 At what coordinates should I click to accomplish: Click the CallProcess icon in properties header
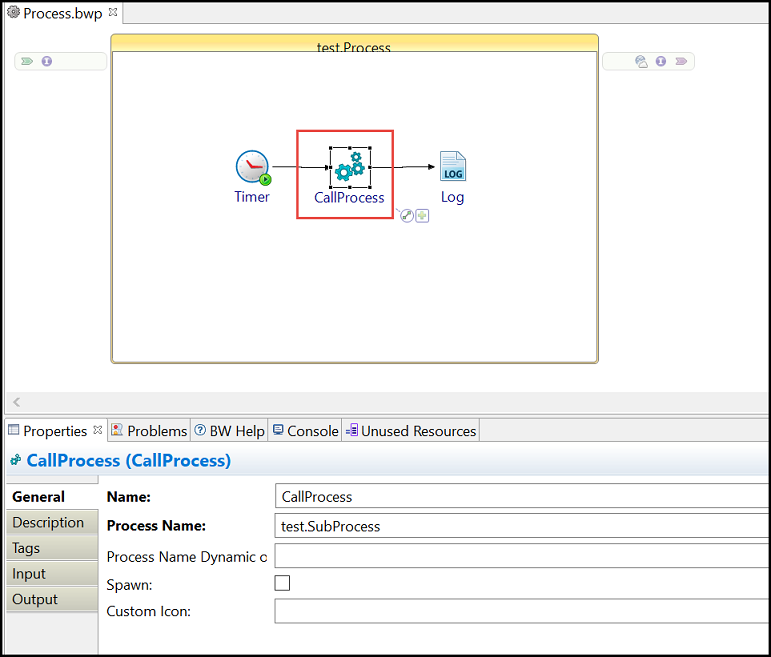tap(16, 460)
